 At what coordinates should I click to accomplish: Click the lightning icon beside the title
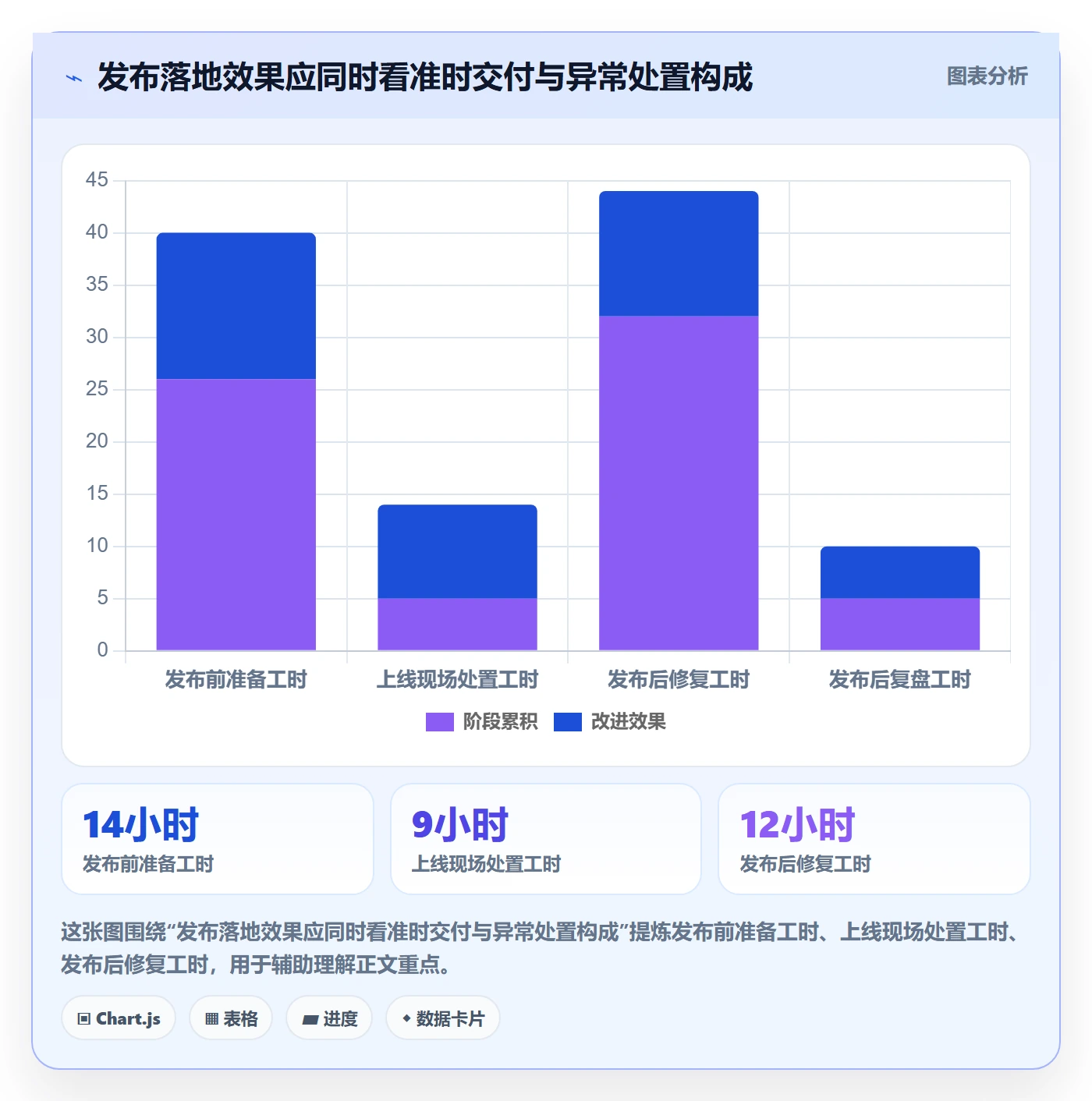(74, 78)
